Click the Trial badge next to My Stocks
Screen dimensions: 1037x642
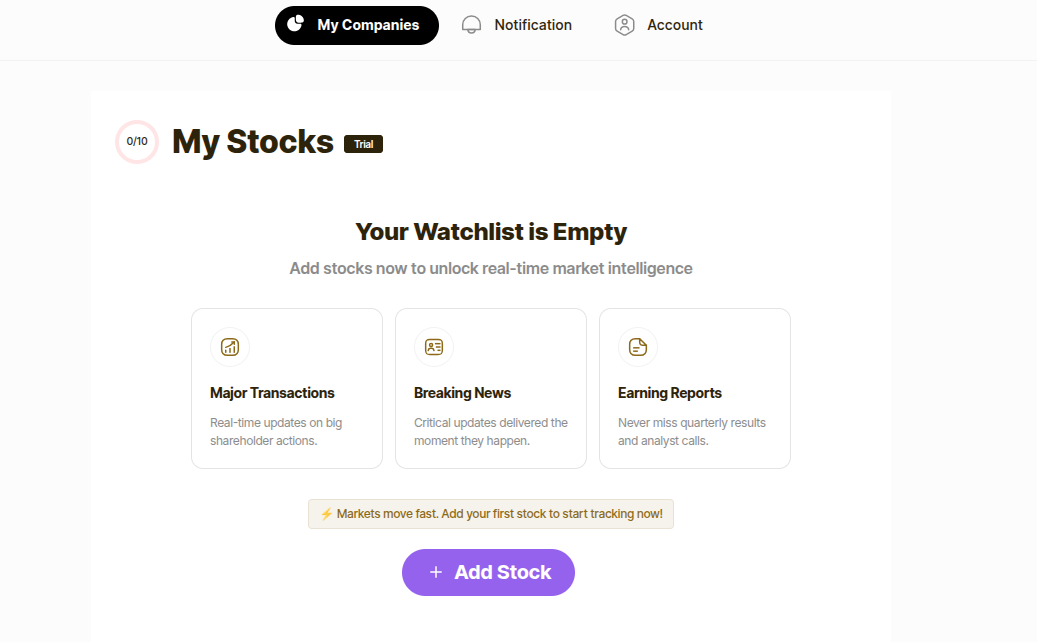coord(363,144)
